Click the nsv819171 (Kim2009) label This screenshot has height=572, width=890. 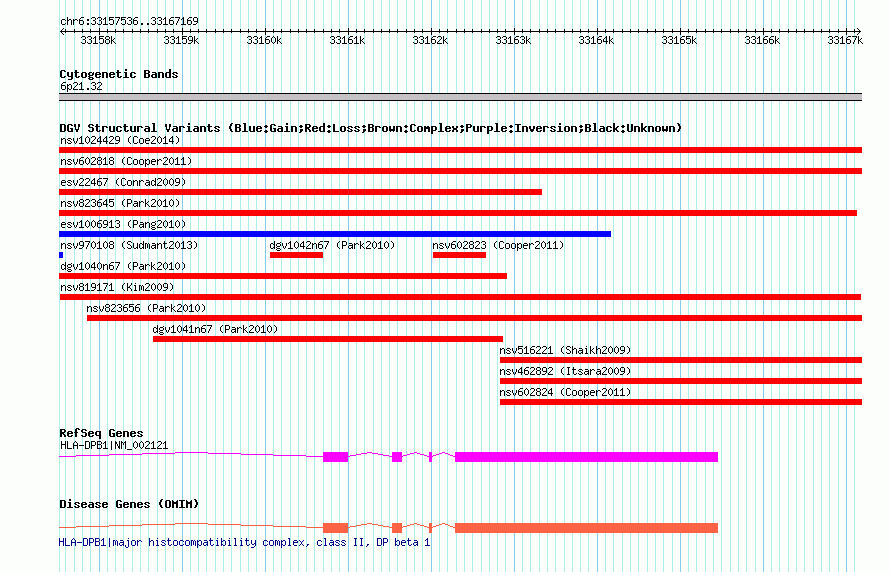pos(117,287)
